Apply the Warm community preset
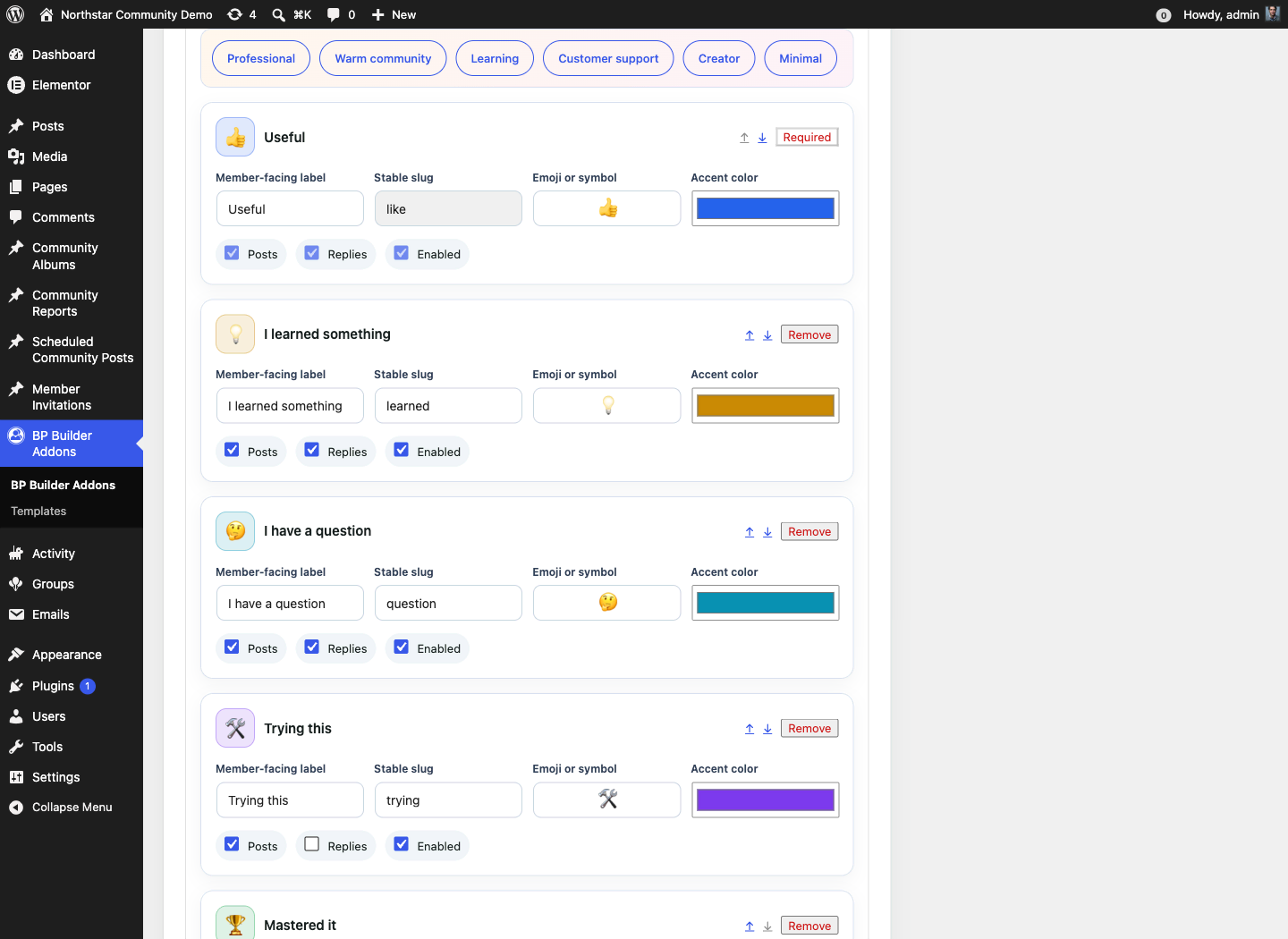 (x=383, y=58)
